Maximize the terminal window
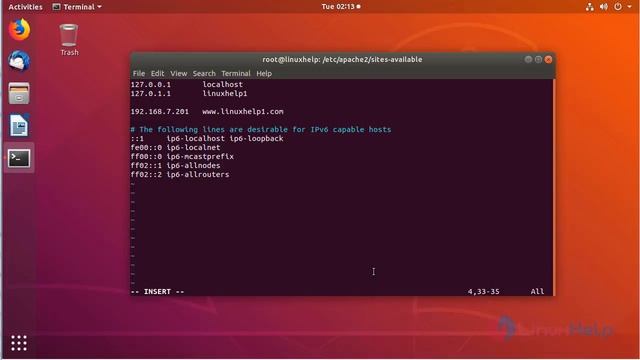The width and height of the screenshot is (640, 360). [x=538, y=60]
